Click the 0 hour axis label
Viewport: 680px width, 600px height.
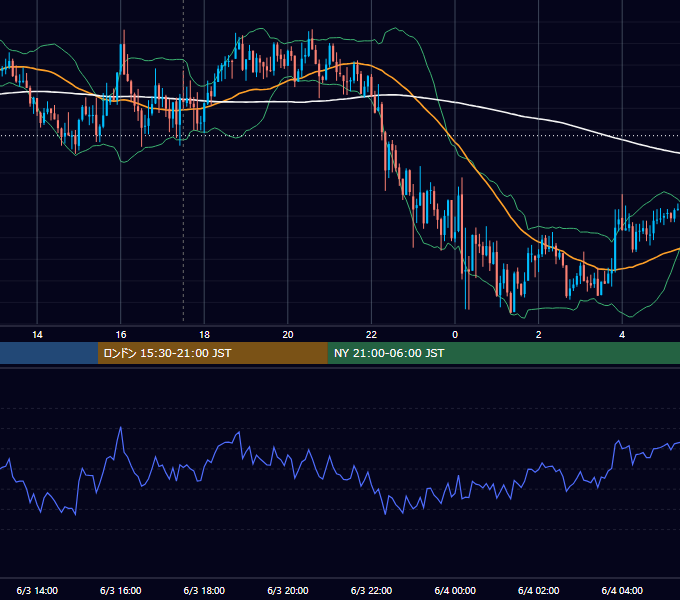click(455, 335)
